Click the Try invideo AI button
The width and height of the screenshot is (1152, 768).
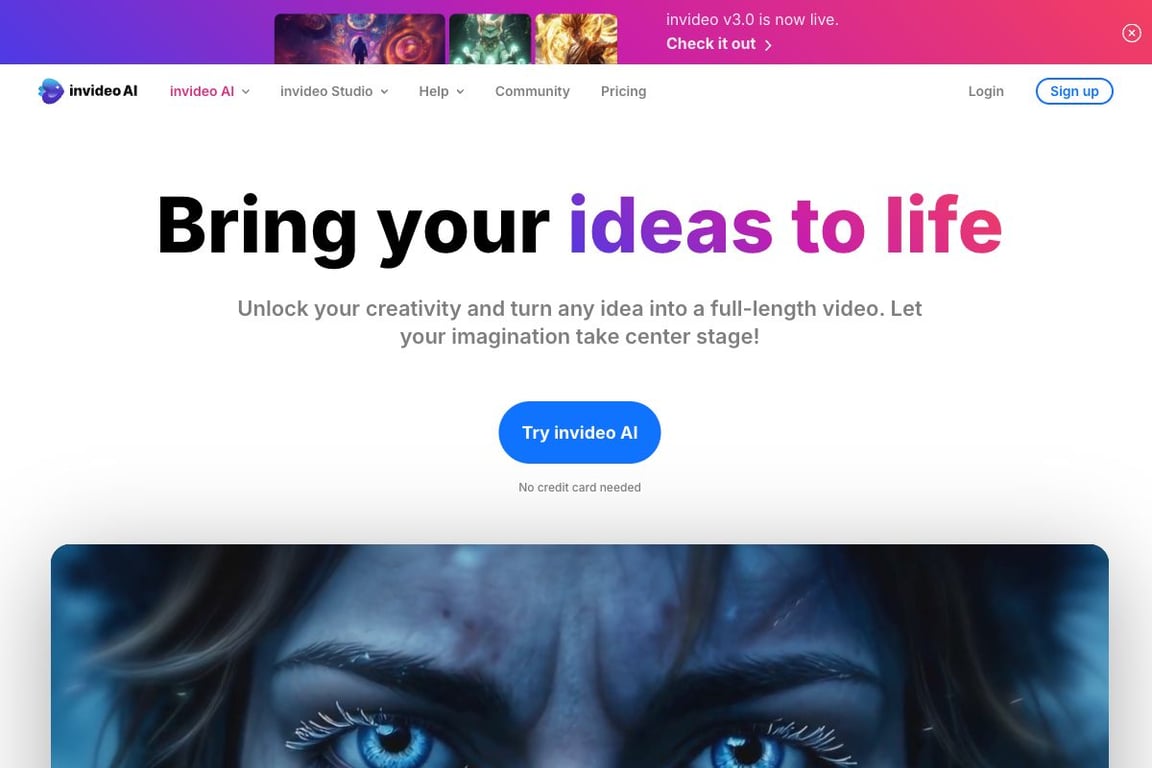[580, 432]
